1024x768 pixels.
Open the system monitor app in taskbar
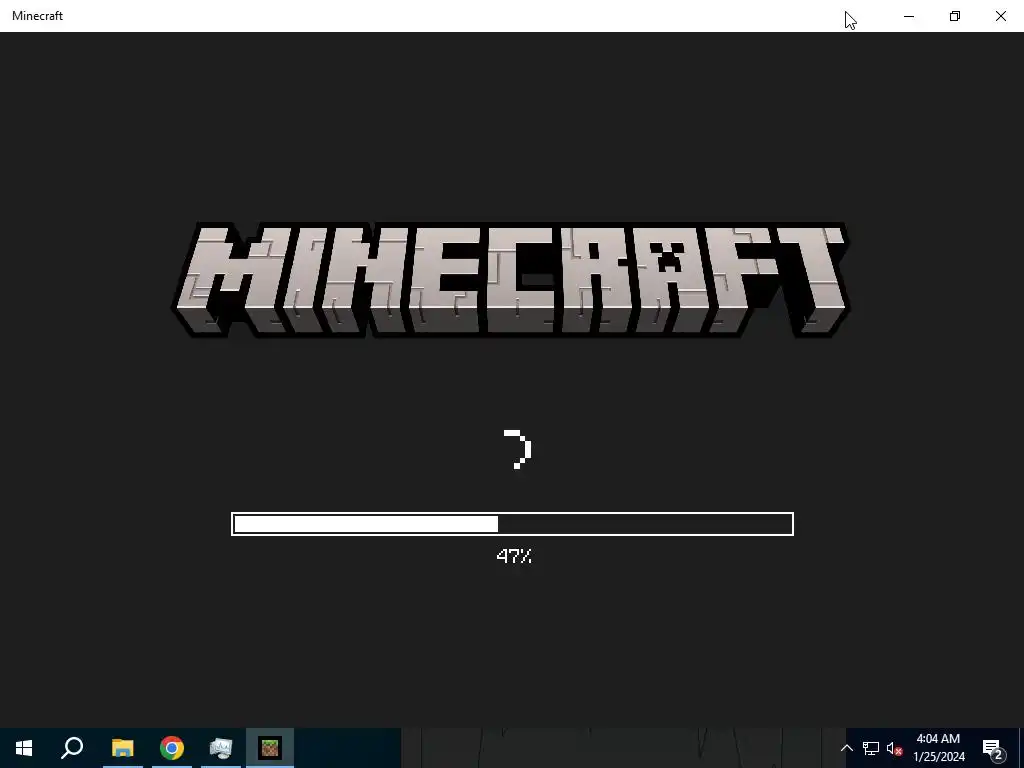(221, 748)
